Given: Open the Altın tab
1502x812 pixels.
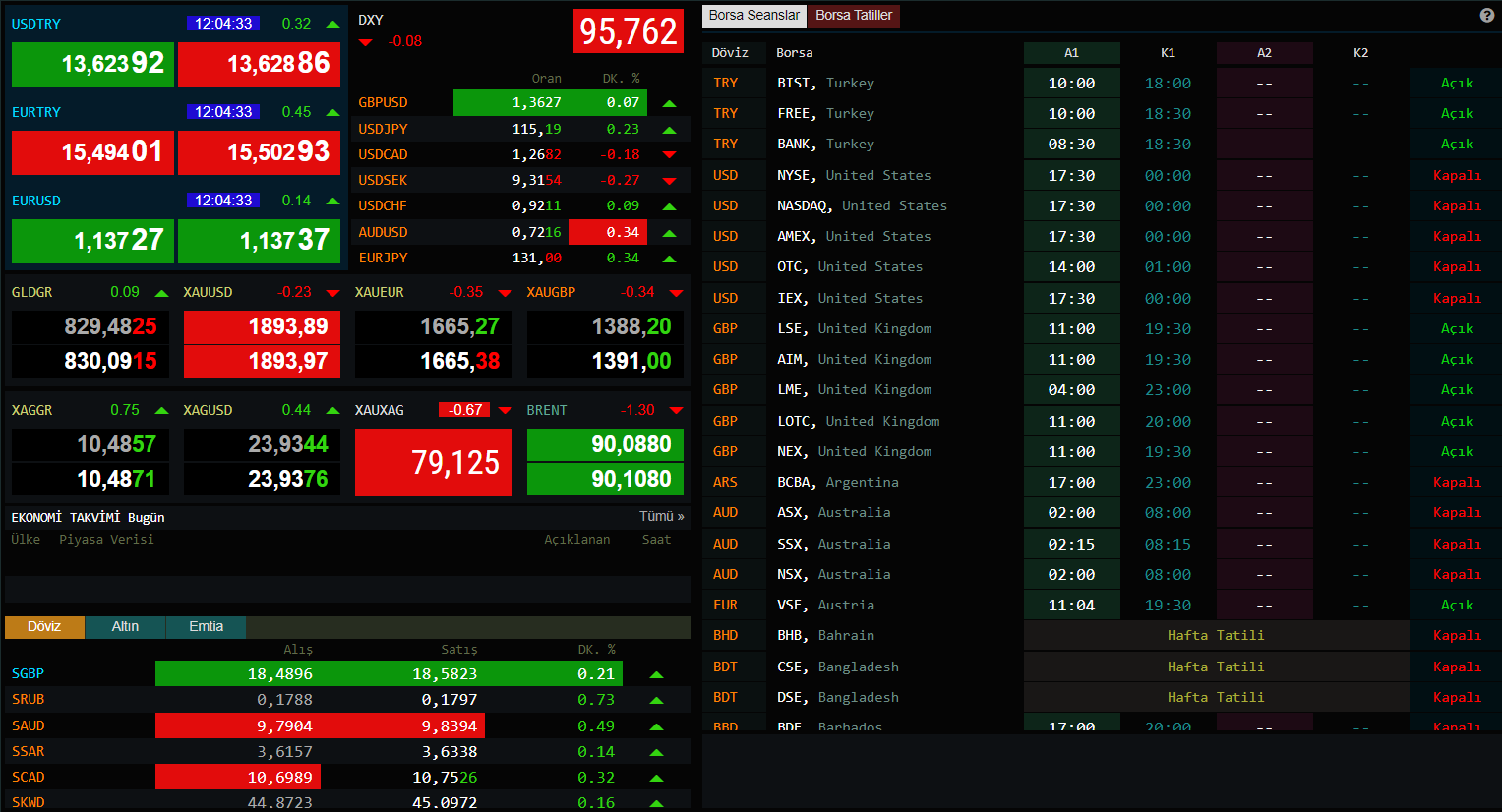Looking at the screenshot, I should tap(125, 627).
